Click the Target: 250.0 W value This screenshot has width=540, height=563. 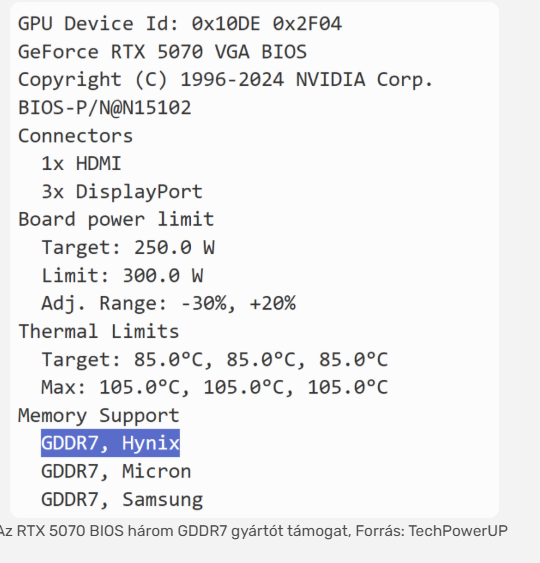(x=128, y=247)
